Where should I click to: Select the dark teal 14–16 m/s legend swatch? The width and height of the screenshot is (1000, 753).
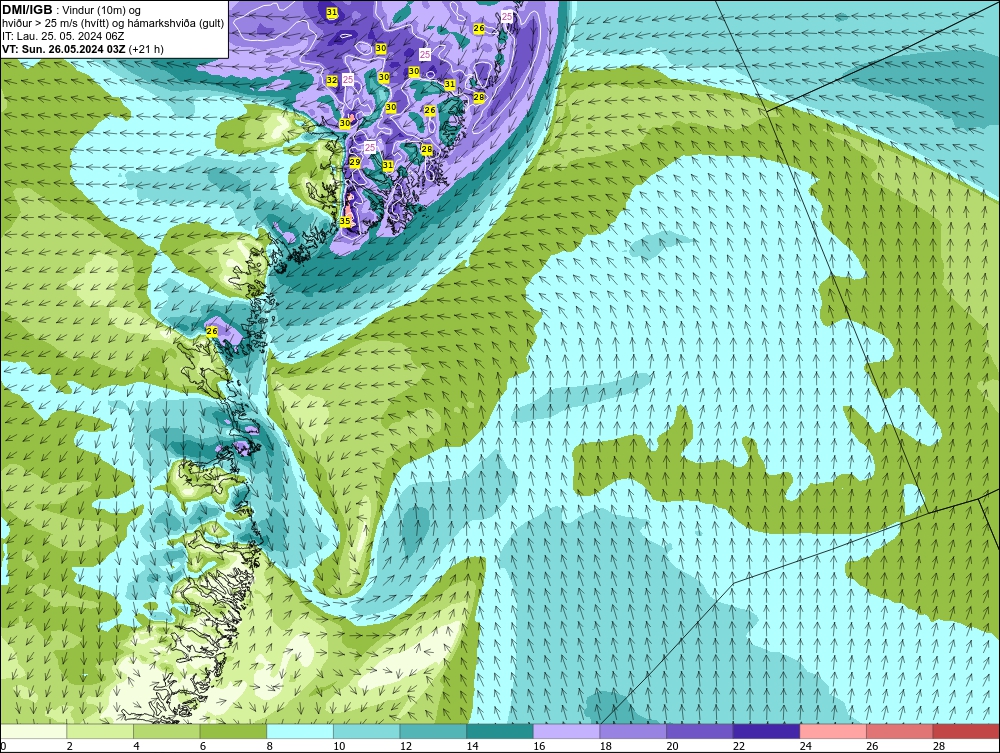click(x=499, y=731)
